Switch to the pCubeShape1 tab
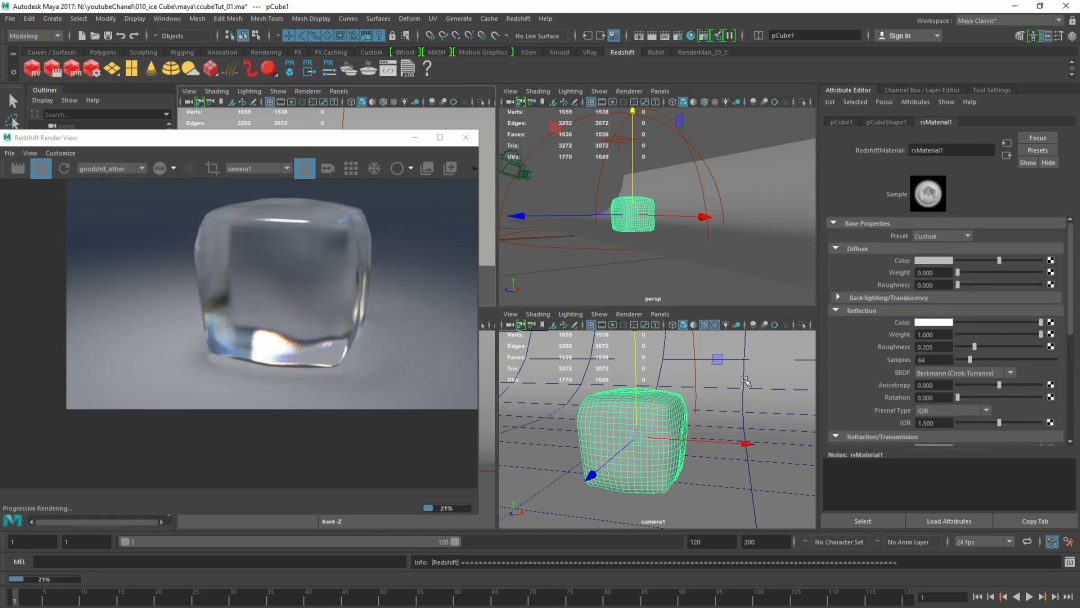Viewport: 1080px width, 608px height. click(x=886, y=122)
